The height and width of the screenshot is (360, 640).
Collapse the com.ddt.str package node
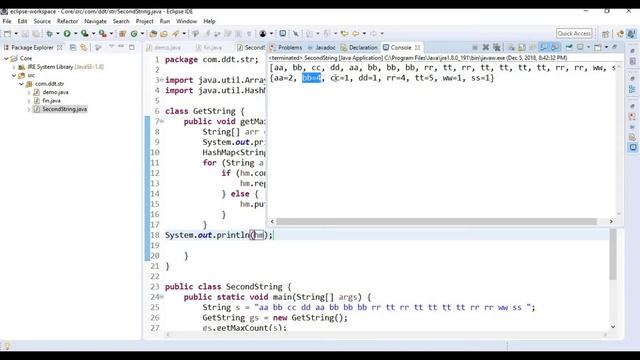22,84
